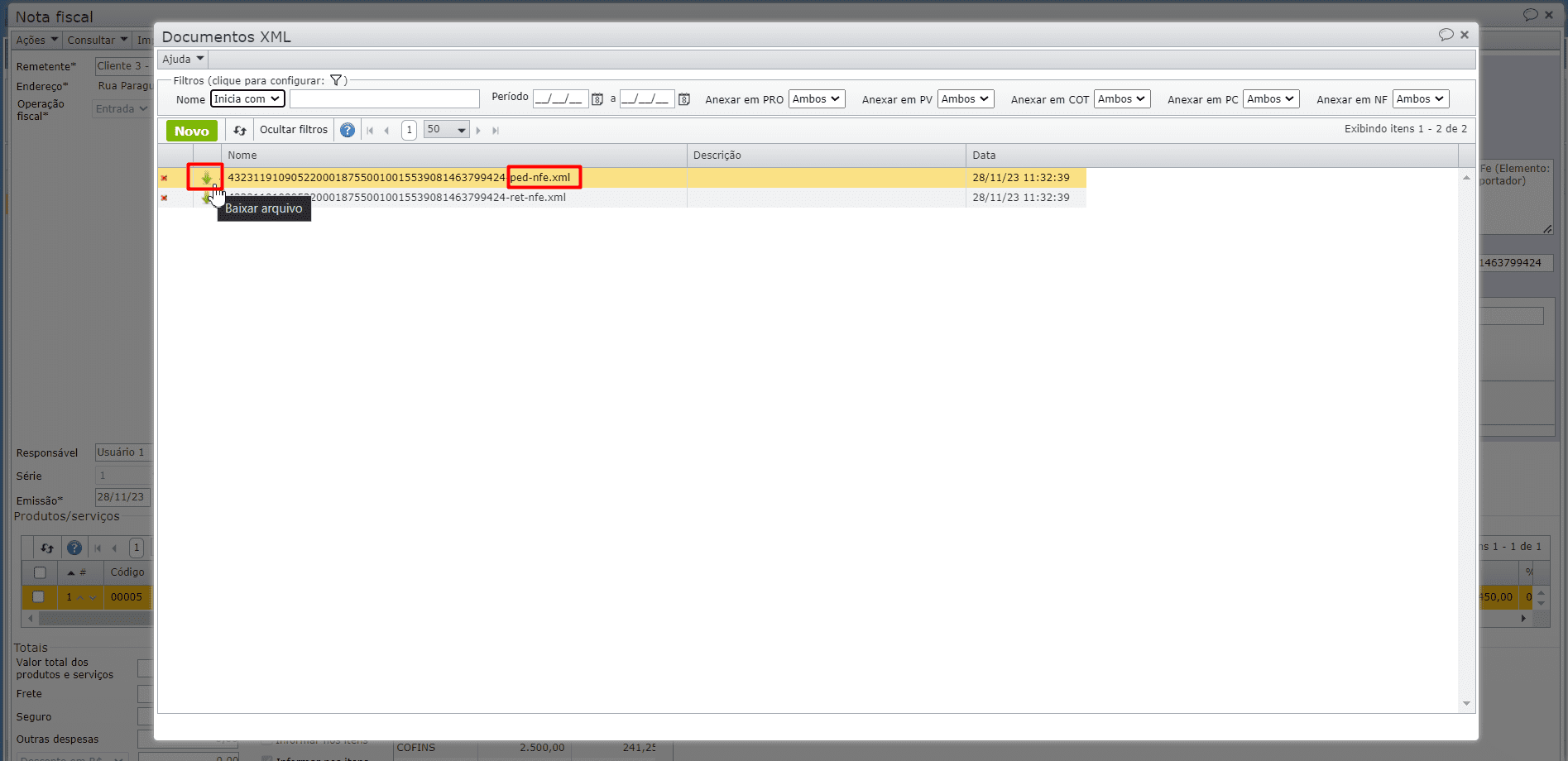This screenshot has width=1568, height=761.
Task: Go to next page of documents
Action: (x=478, y=131)
